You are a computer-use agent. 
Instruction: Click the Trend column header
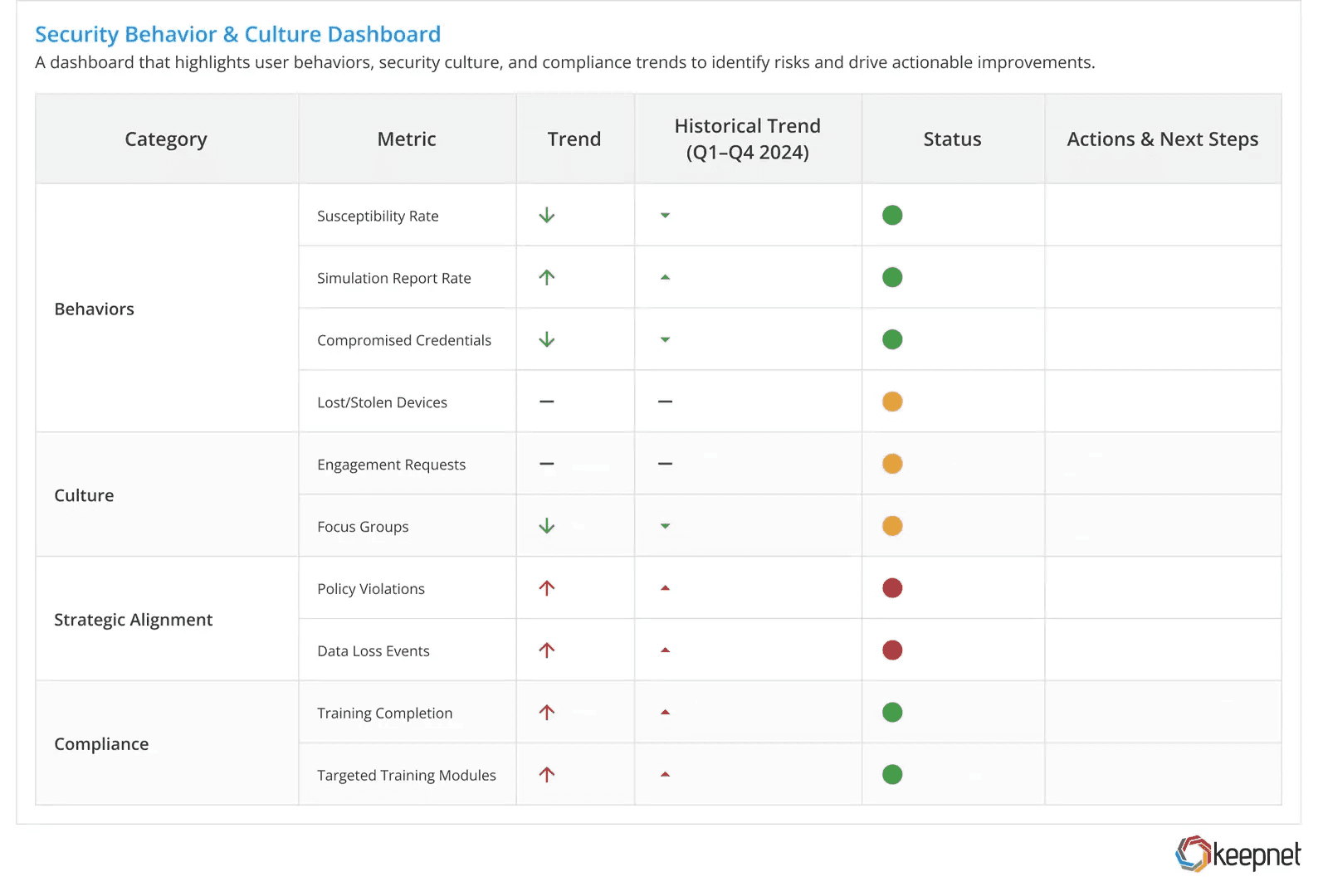pos(574,139)
